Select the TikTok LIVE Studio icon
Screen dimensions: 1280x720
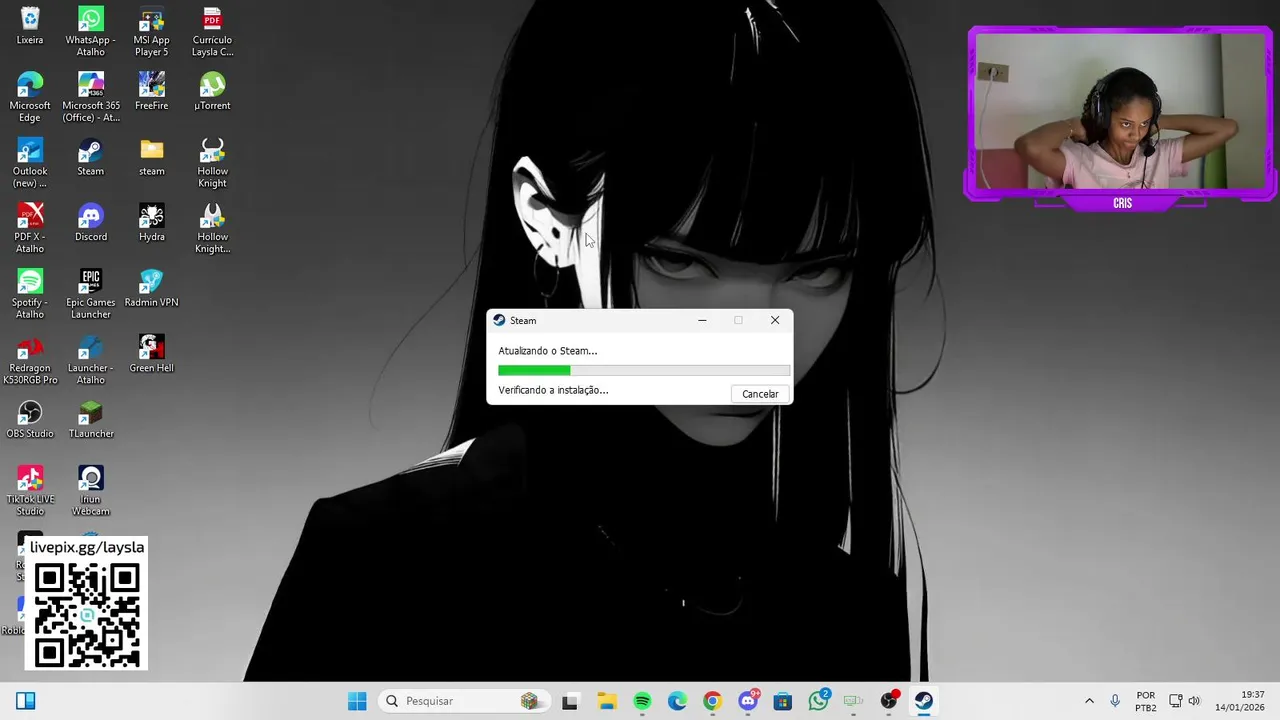(x=30, y=491)
